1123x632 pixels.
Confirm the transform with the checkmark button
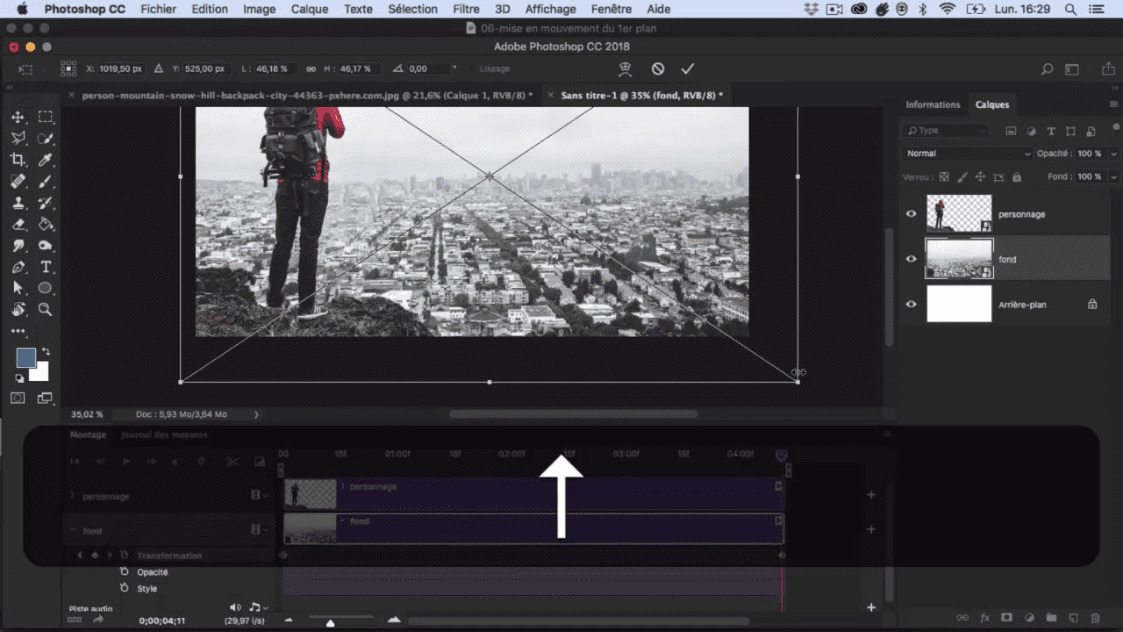tap(688, 69)
